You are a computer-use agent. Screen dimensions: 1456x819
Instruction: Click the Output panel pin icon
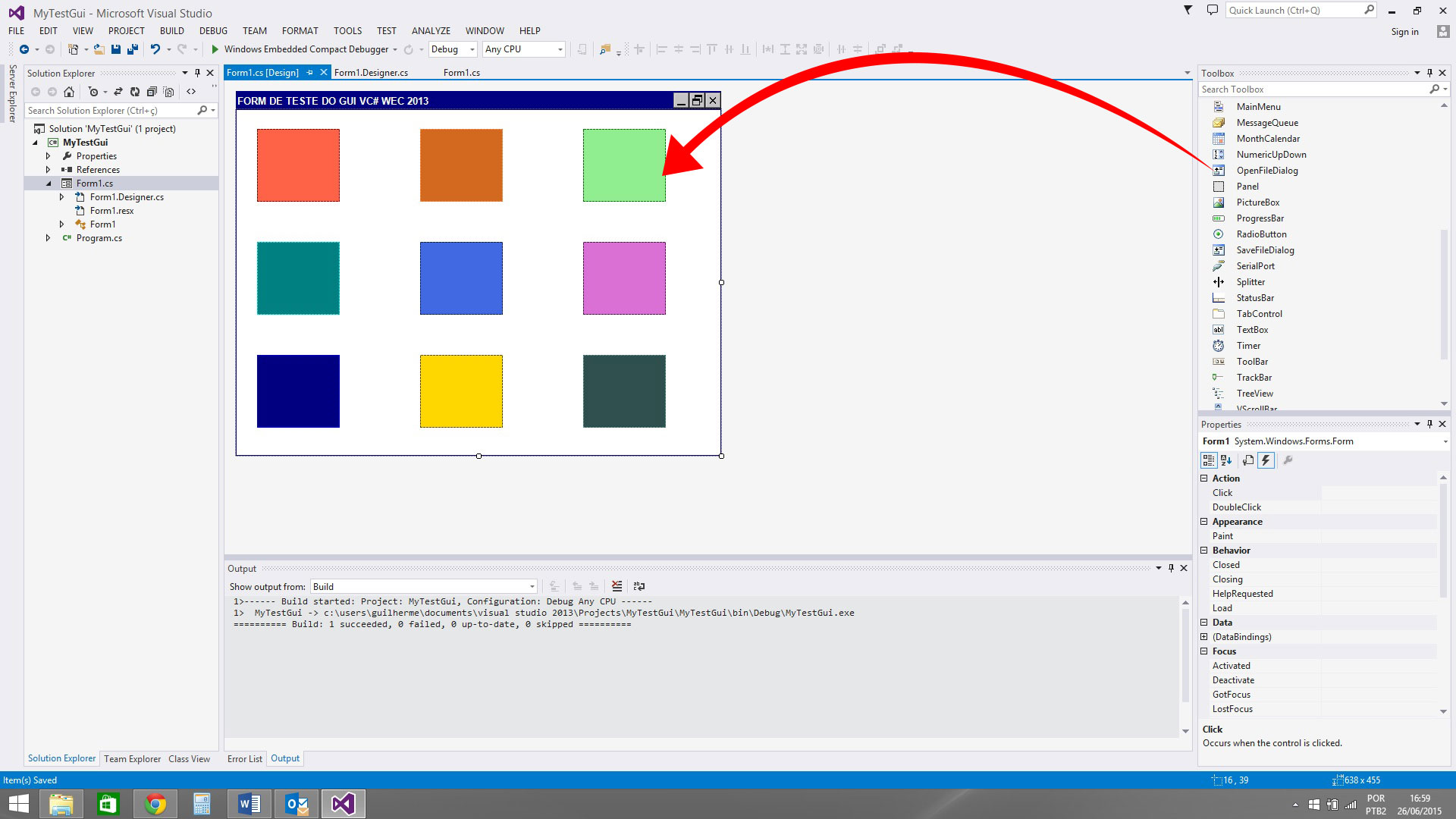[1172, 567]
